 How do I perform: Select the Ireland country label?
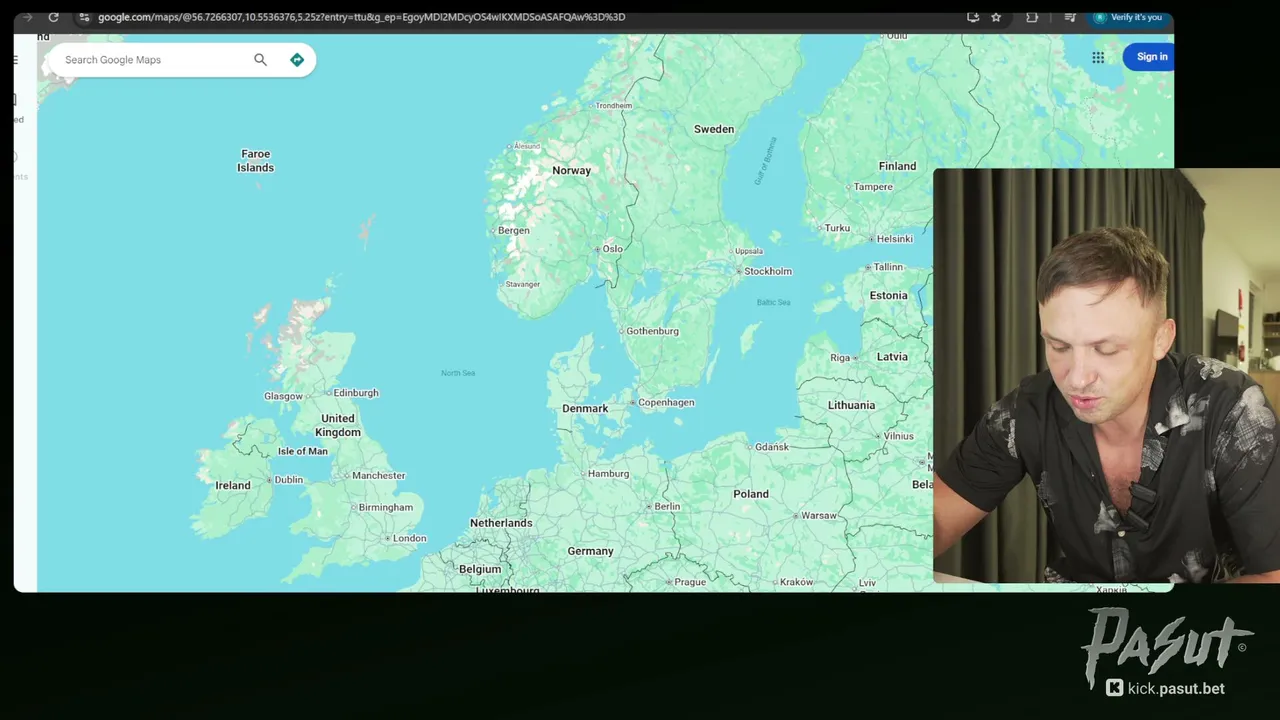[233, 486]
